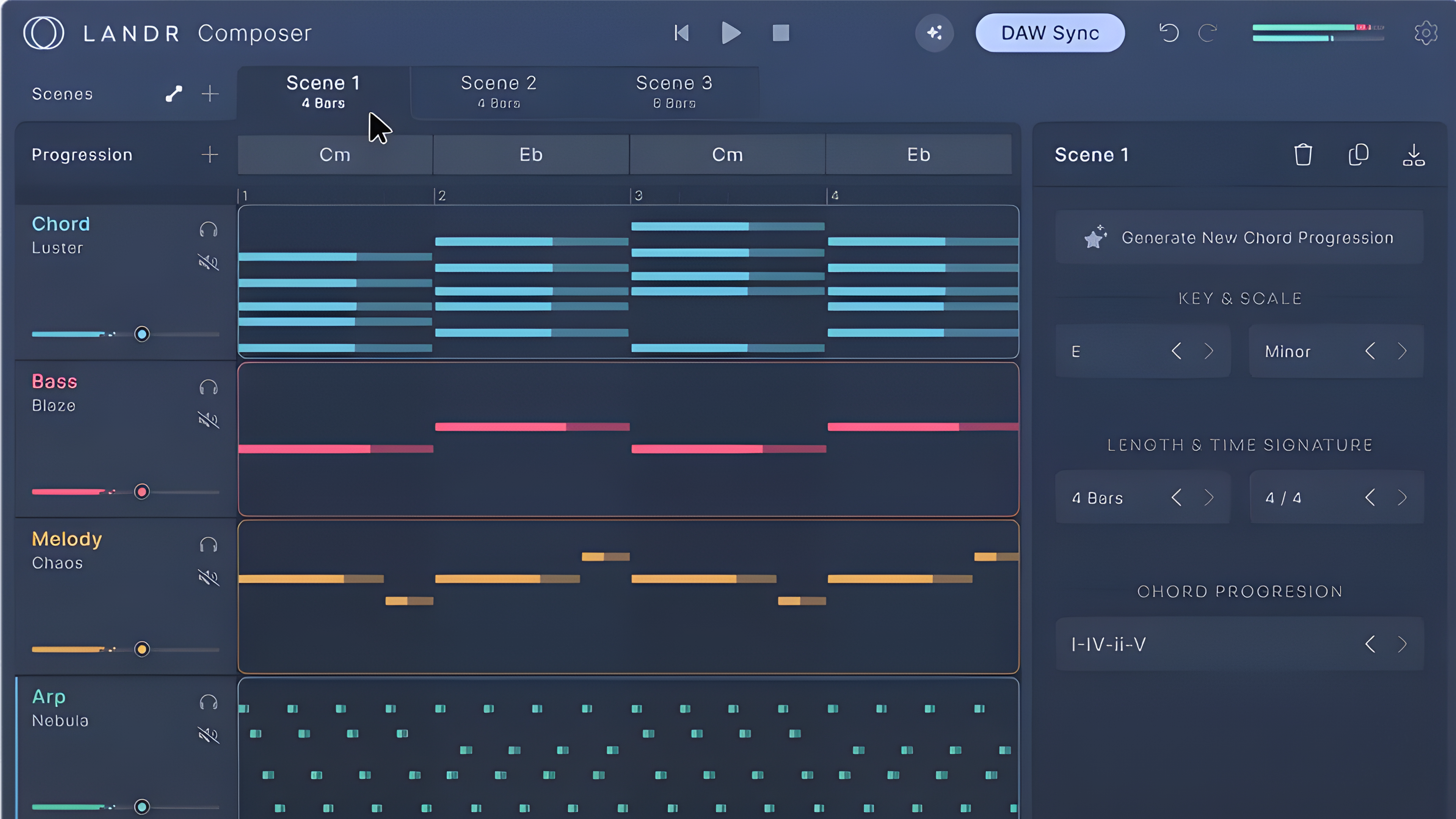
Task: Select the Melody track header
Action: click(x=126, y=596)
